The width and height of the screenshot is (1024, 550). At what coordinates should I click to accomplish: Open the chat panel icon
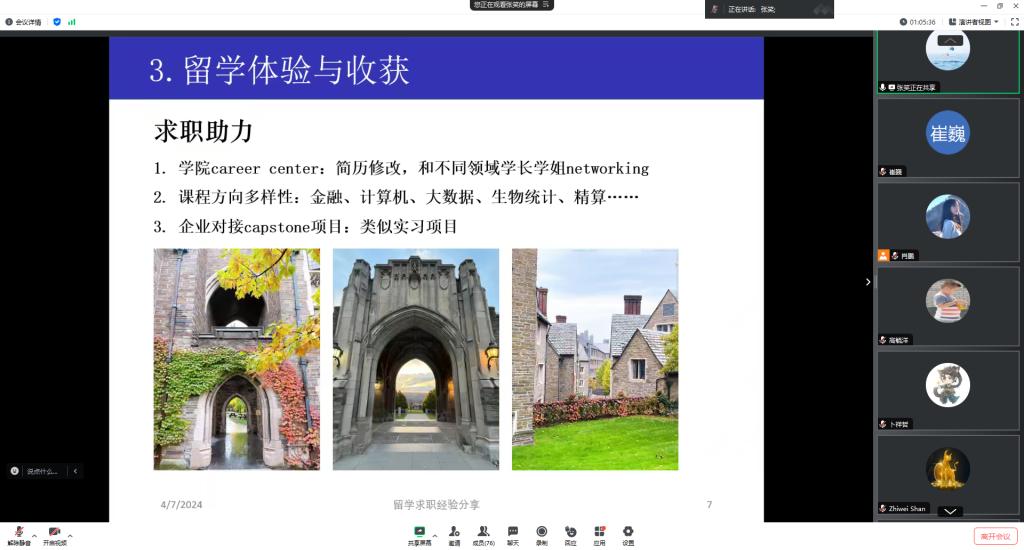(512, 532)
